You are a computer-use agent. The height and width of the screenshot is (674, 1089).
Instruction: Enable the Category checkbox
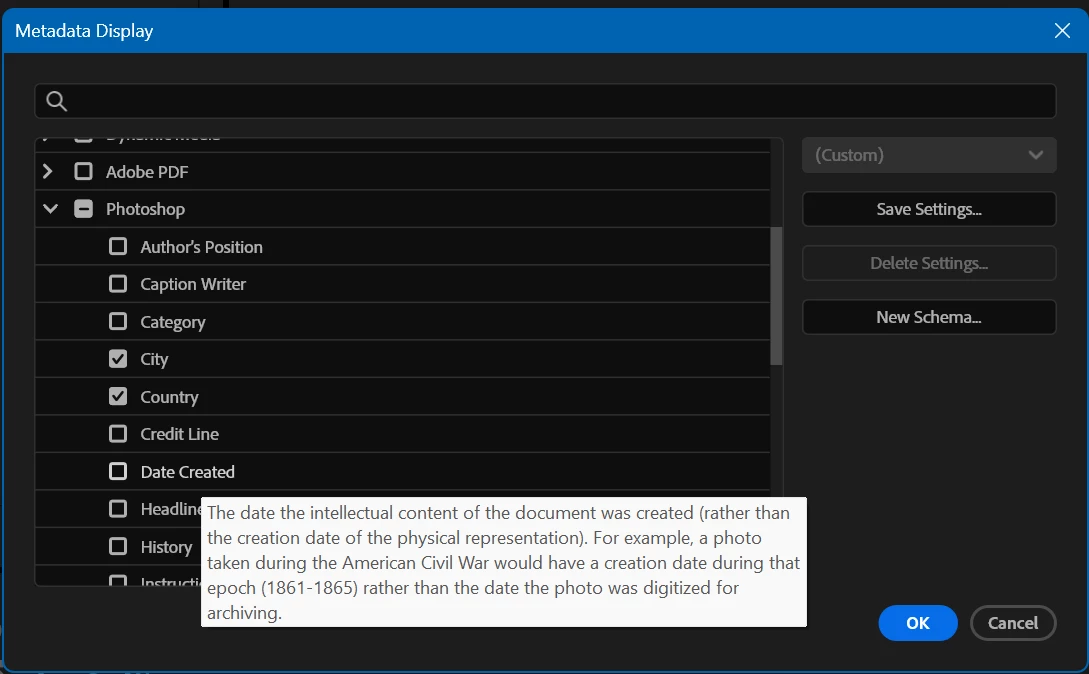118,321
